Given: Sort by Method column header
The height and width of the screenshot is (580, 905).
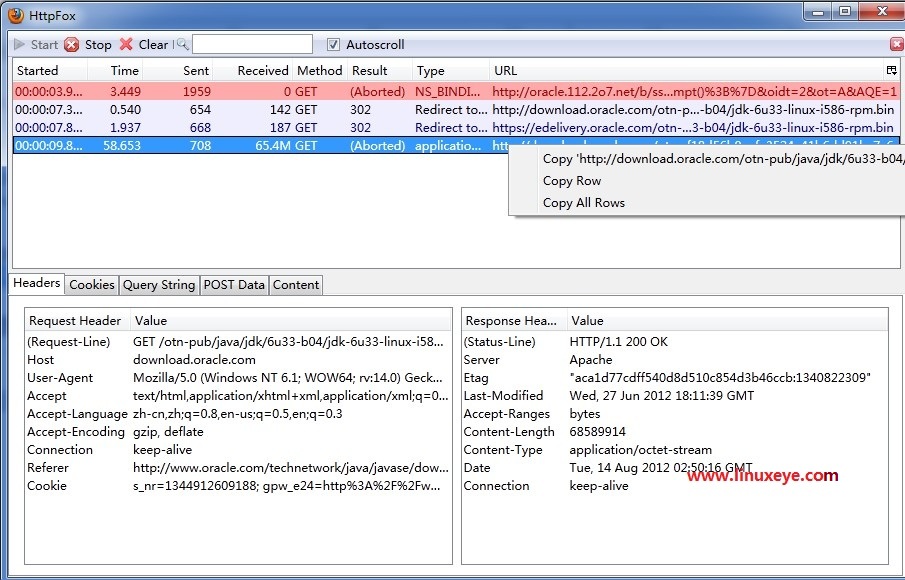Looking at the screenshot, I should click(320, 70).
